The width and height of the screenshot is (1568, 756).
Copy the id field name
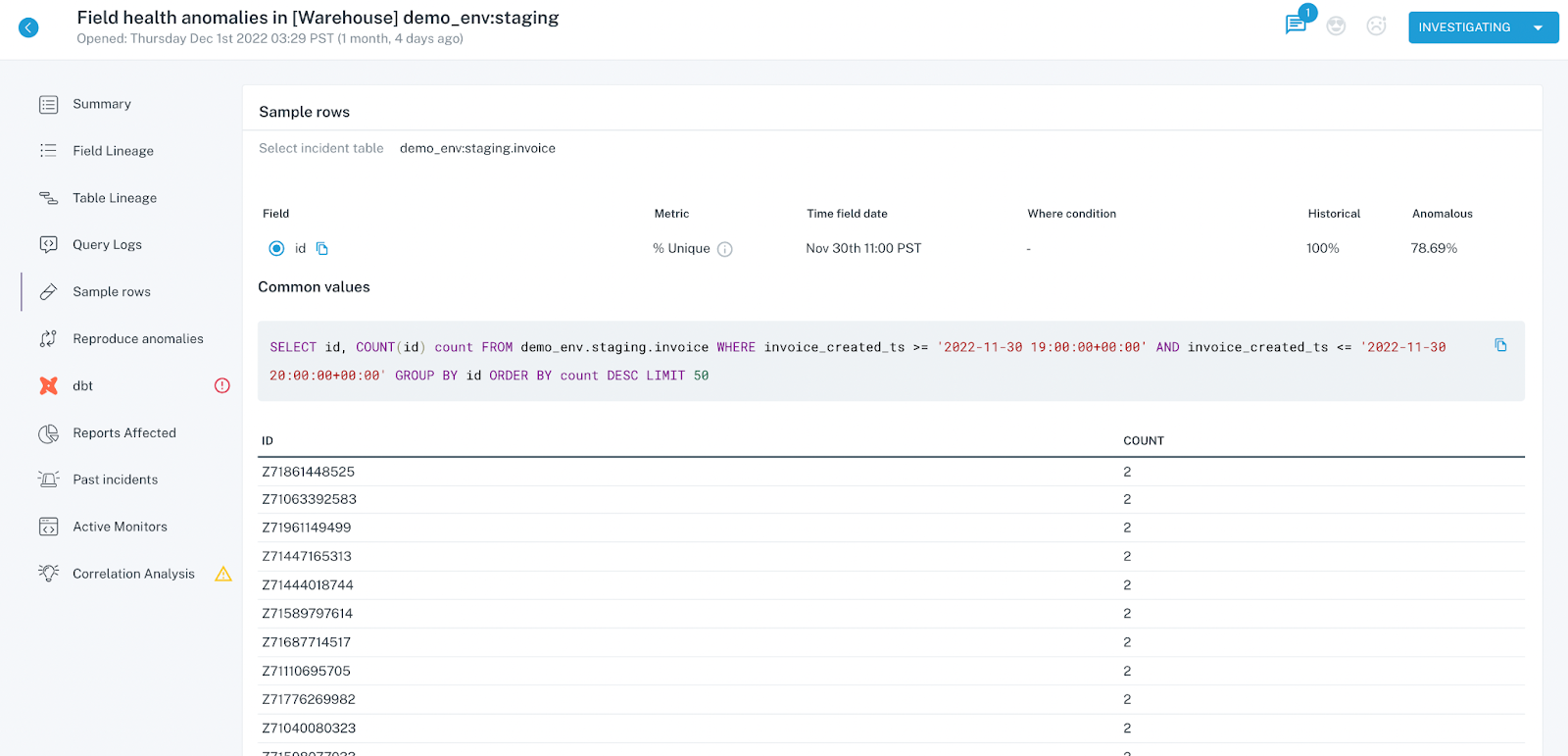pos(322,249)
